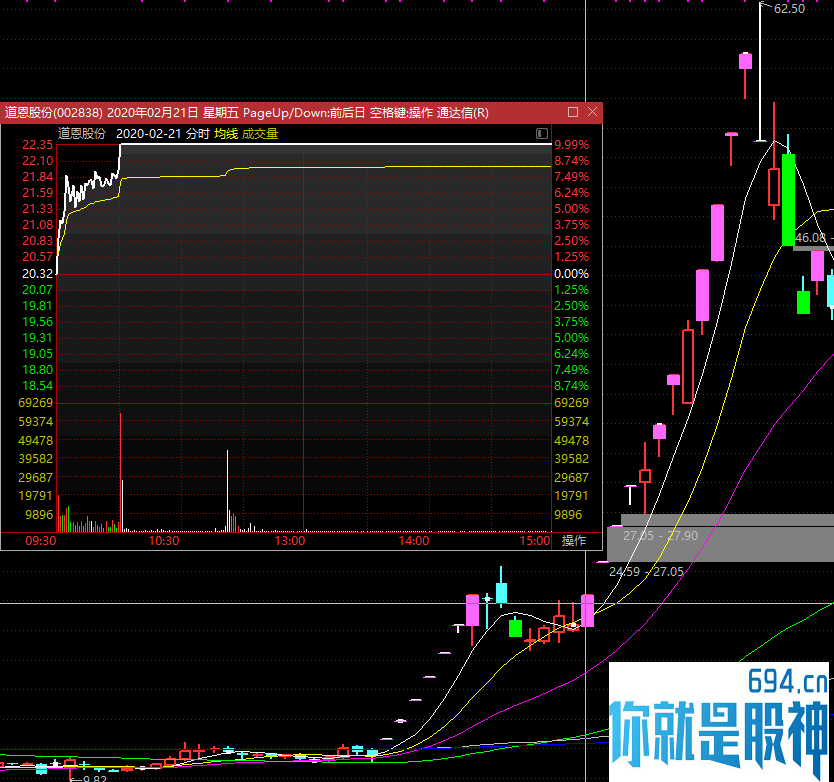This screenshot has height=782, width=834.
Task: Click the 分时 label in chart header
Action: click(x=197, y=134)
